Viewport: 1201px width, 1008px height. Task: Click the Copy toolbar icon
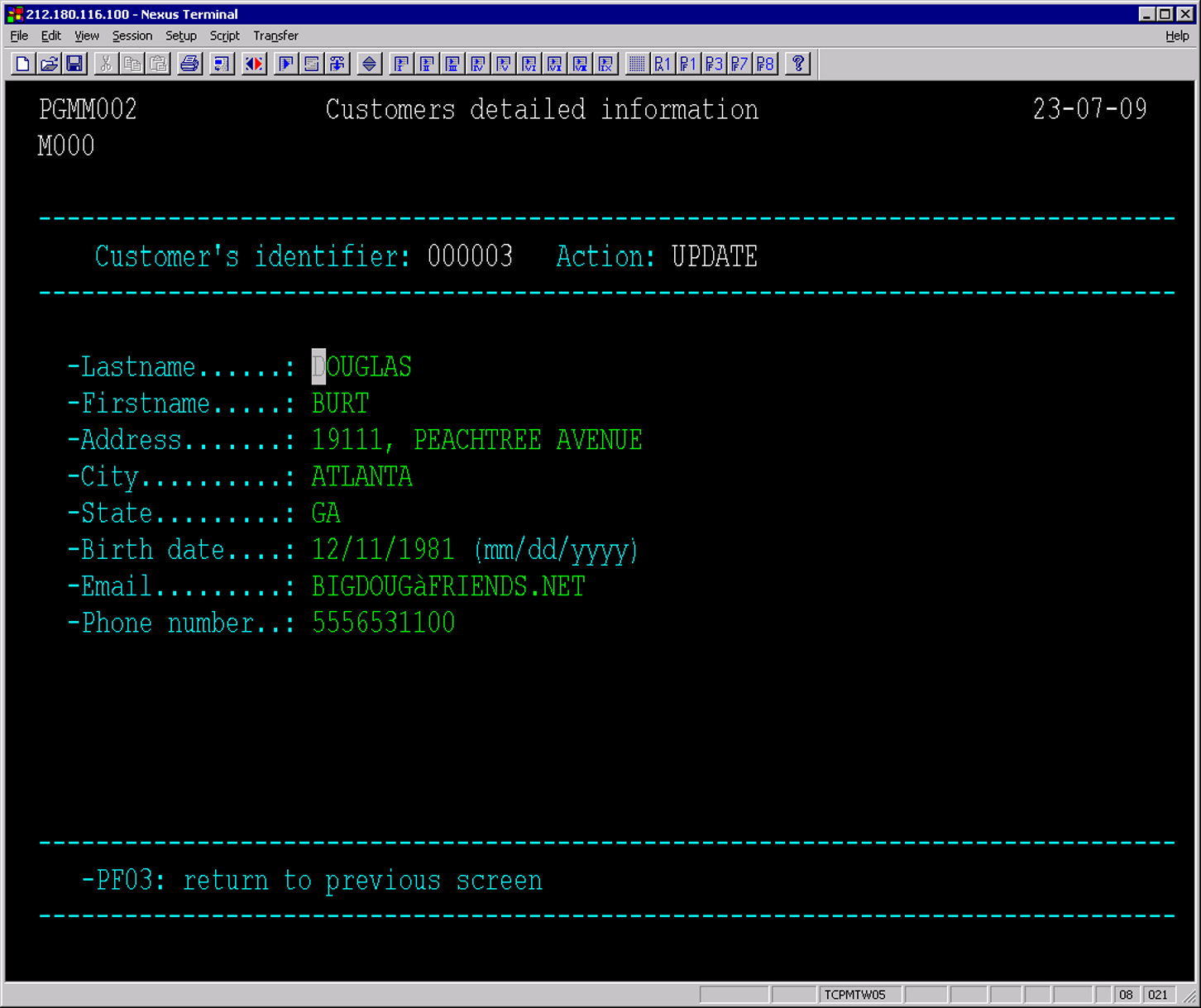pos(132,64)
